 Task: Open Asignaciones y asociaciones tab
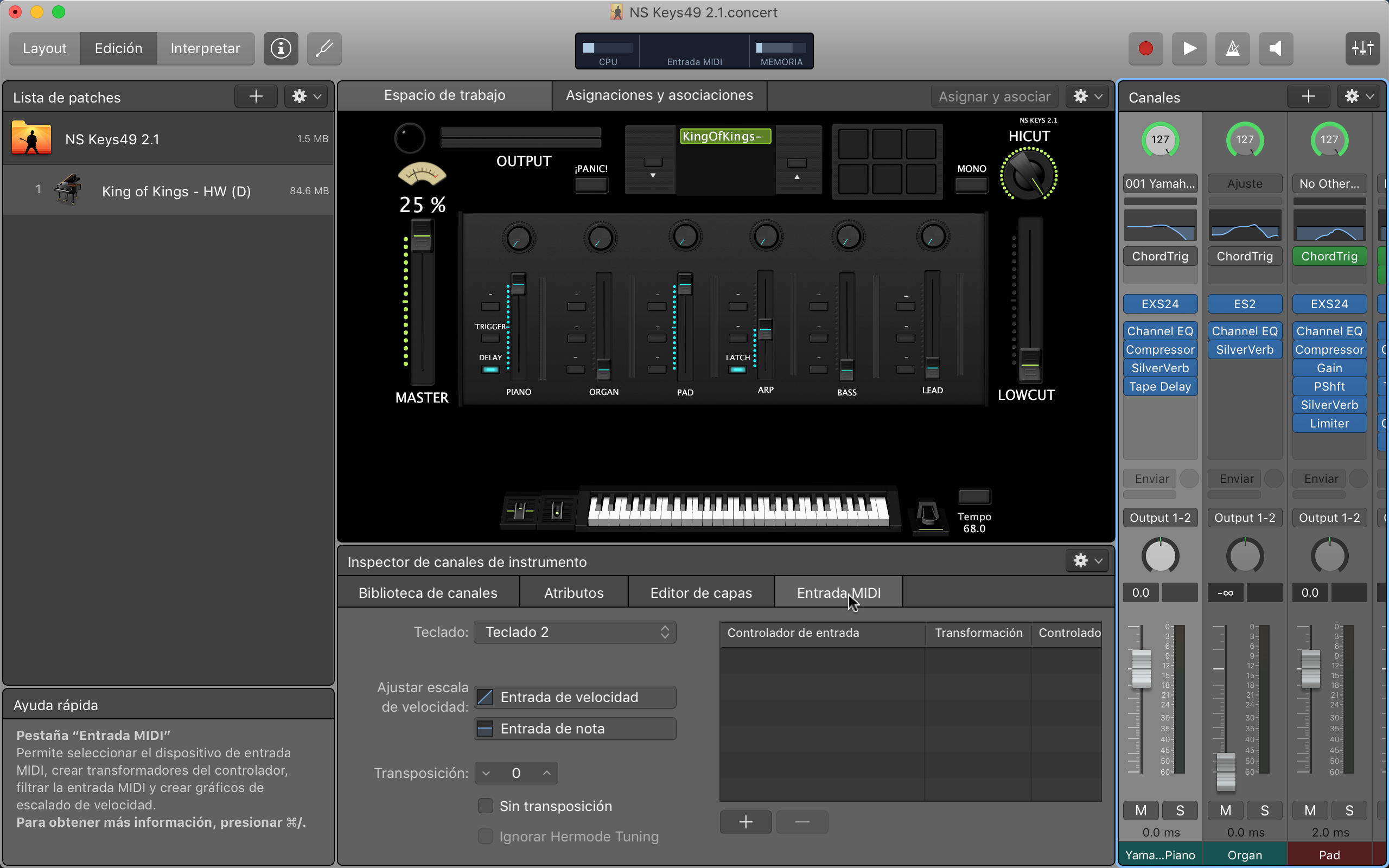(x=659, y=95)
